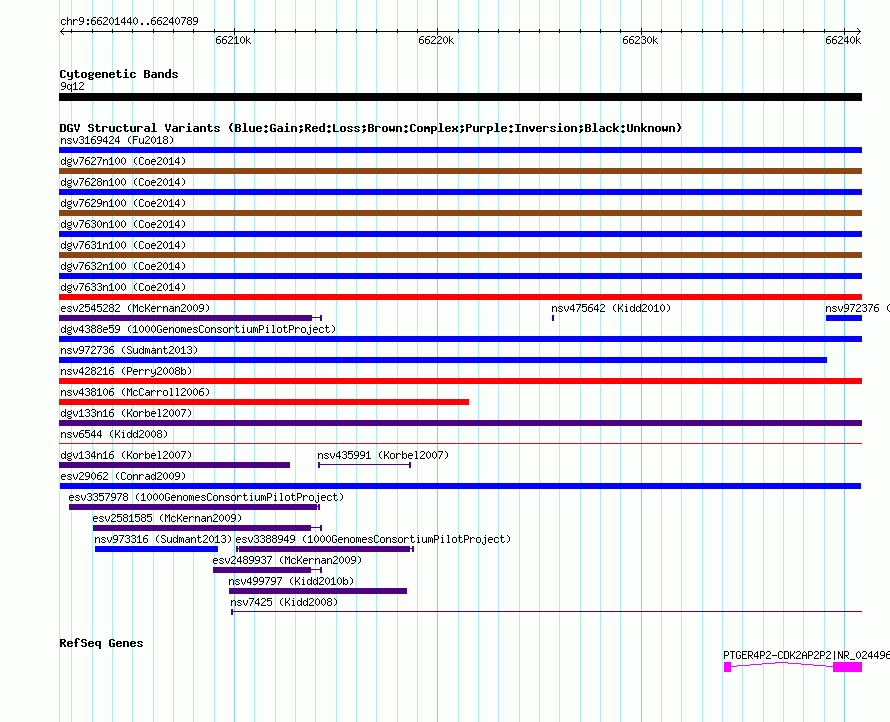The width and height of the screenshot is (890, 722).
Task: Click the purple dgv134n16 bar
Action: (x=174, y=465)
